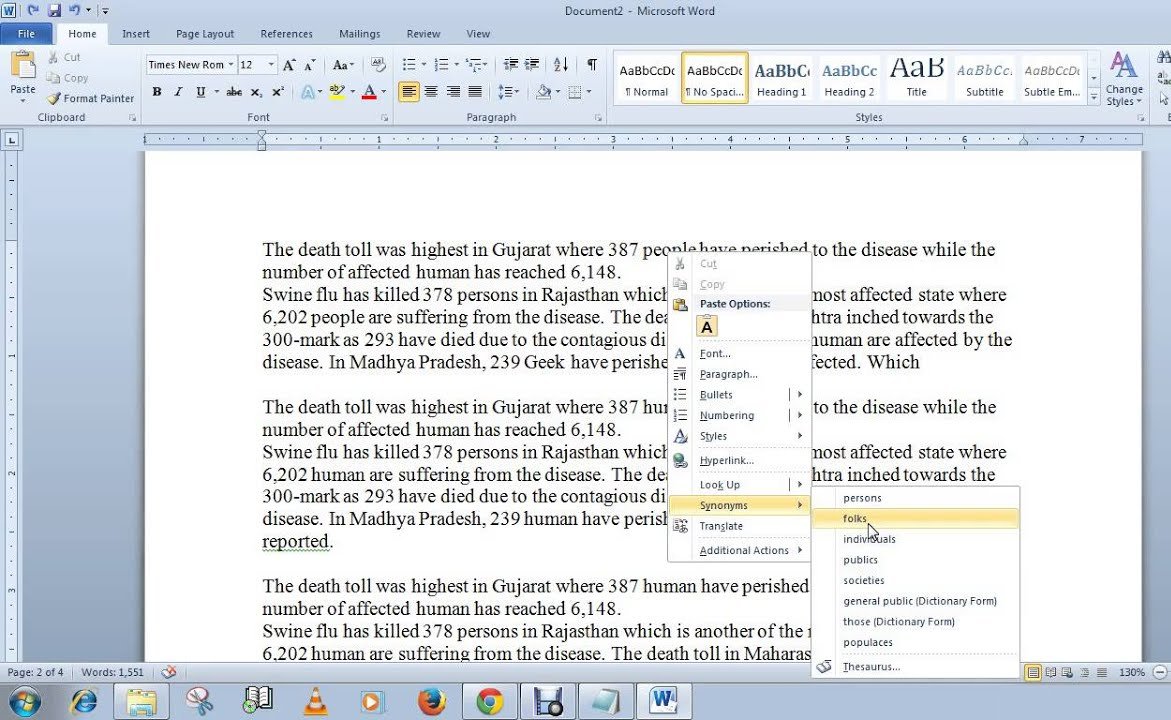Toggle Italic formatting
This screenshot has height=720, width=1171.
[x=179, y=92]
